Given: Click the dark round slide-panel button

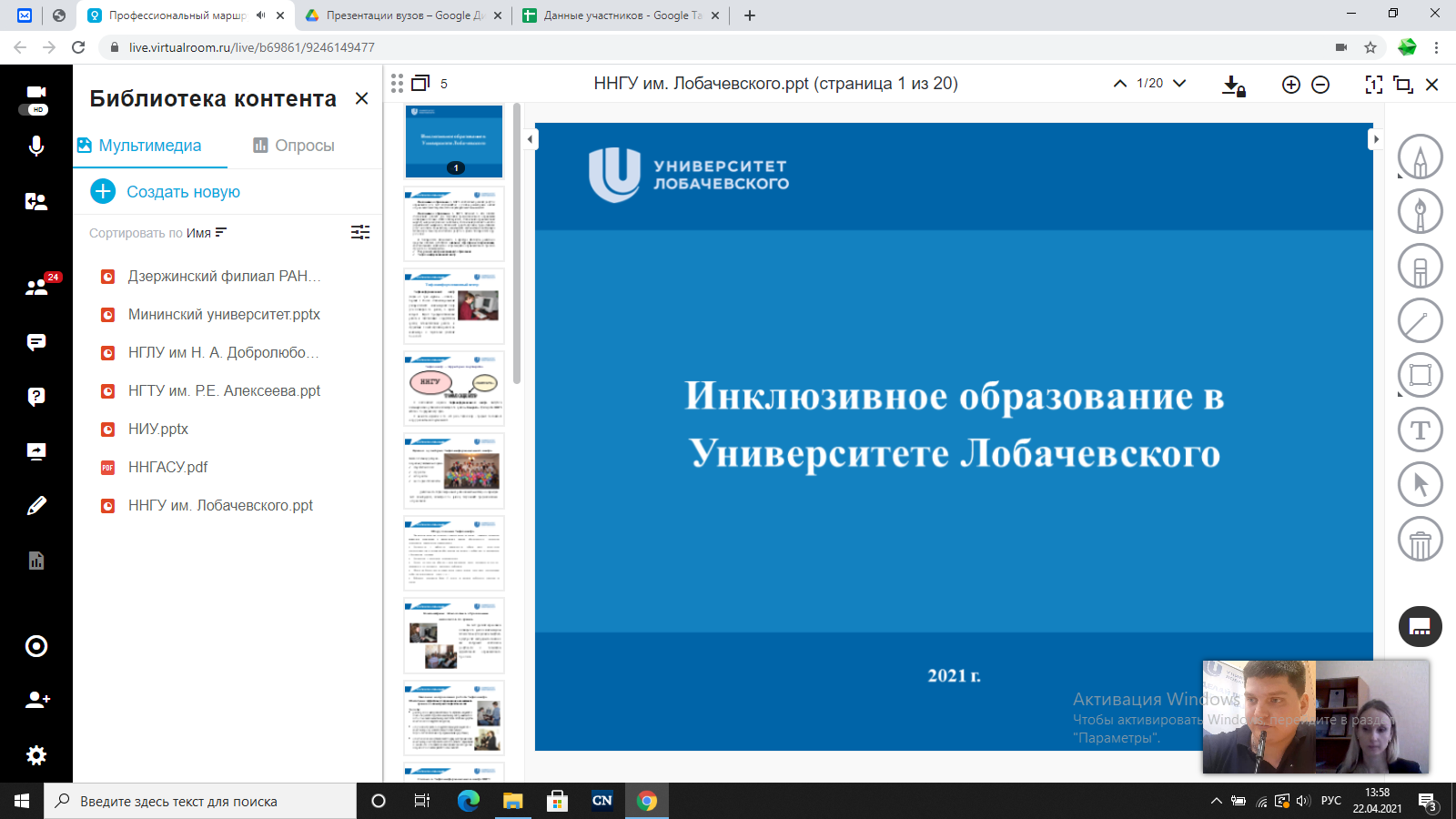Looking at the screenshot, I should (x=1421, y=626).
